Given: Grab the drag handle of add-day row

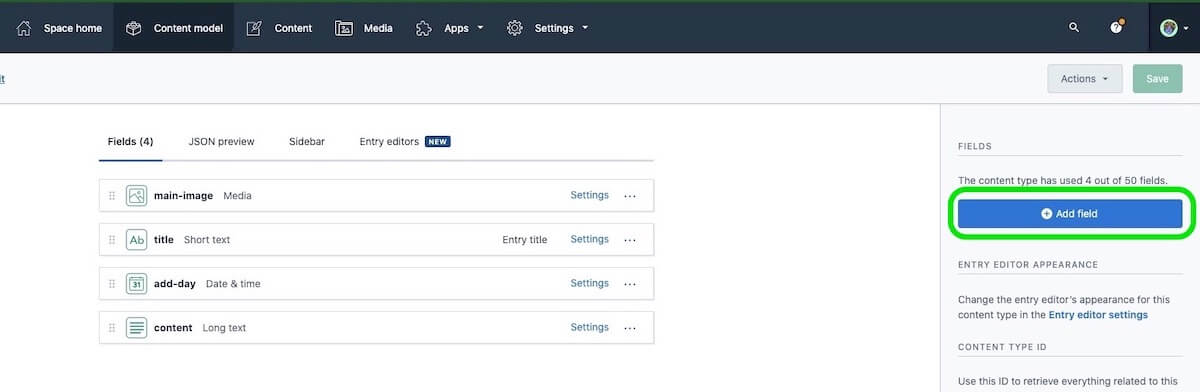Looking at the screenshot, I should coord(112,284).
